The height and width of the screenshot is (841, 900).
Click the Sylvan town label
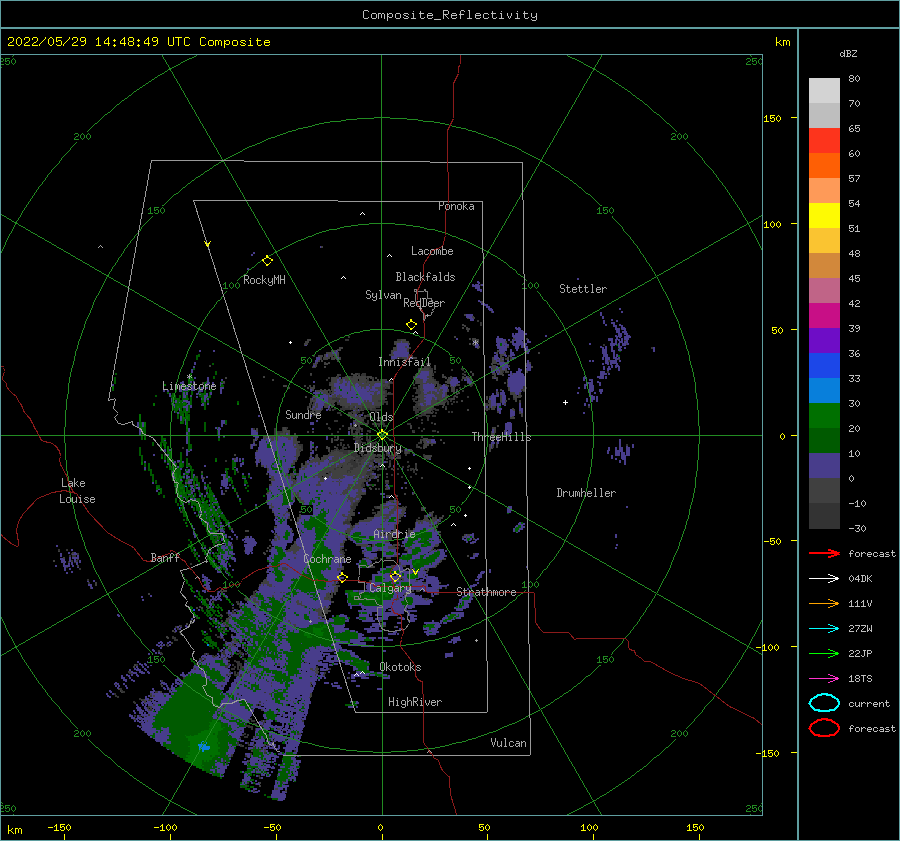[383, 295]
